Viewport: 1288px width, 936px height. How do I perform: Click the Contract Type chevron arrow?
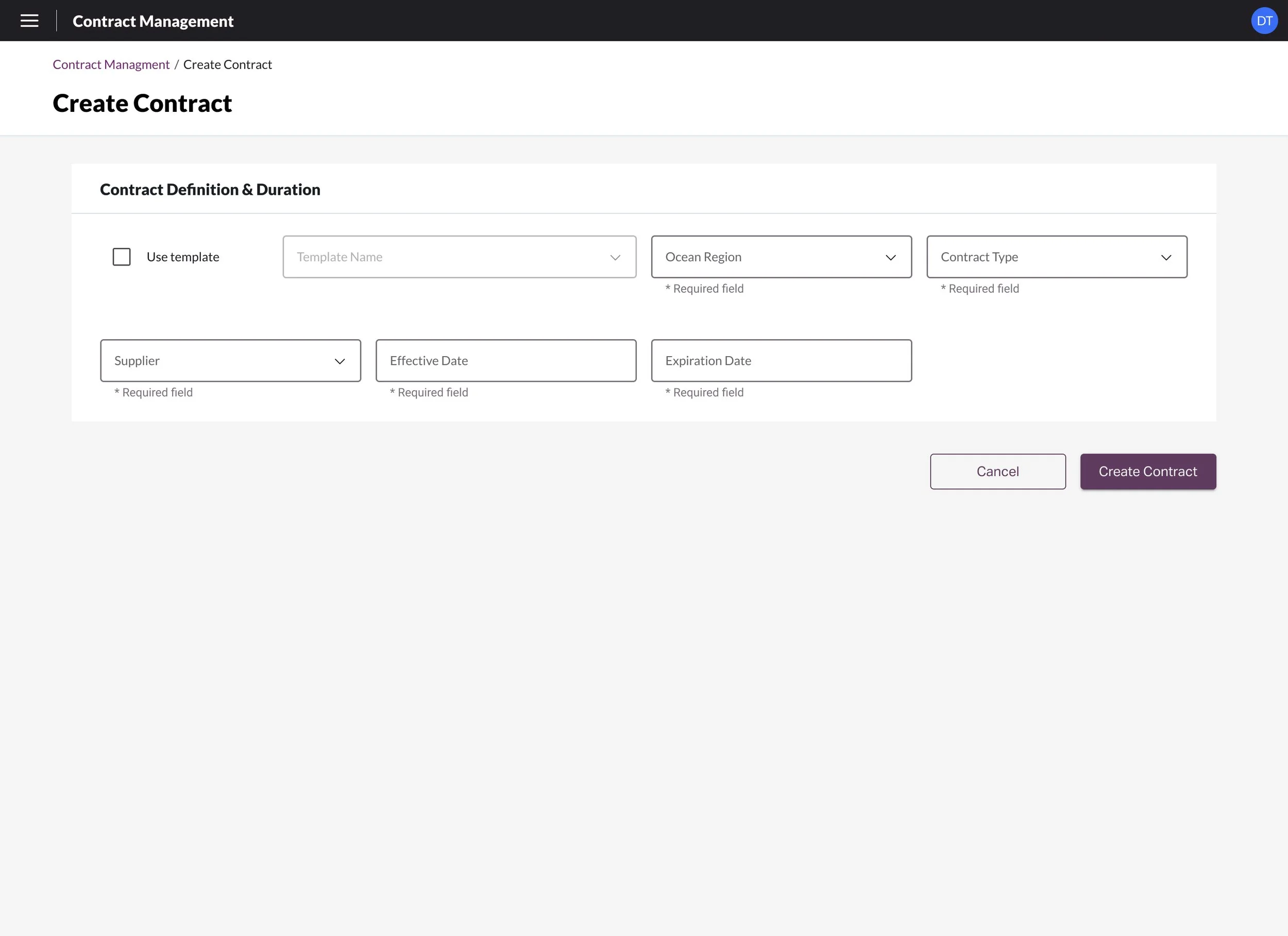point(1165,257)
